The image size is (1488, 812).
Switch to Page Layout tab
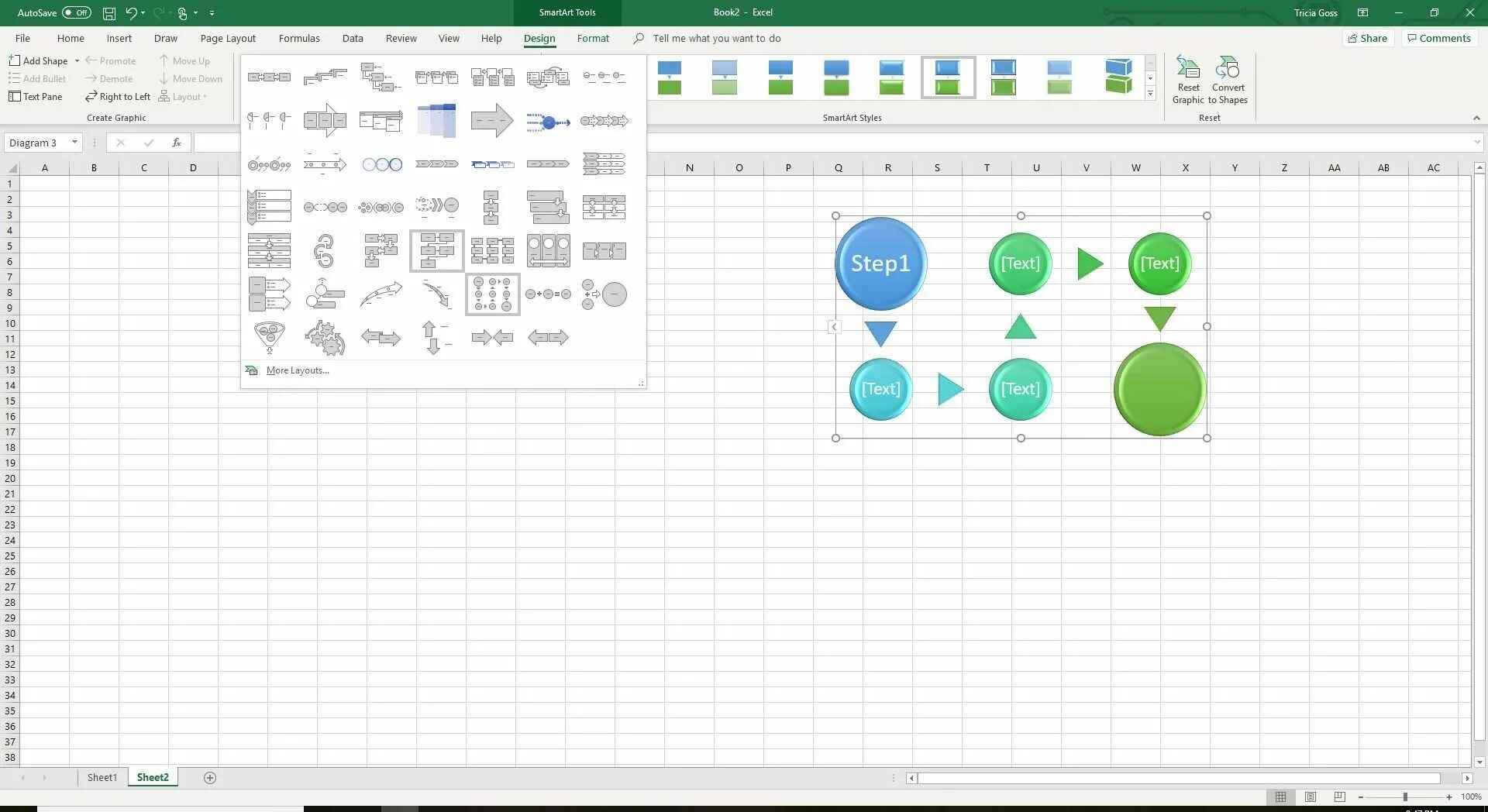tap(228, 38)
